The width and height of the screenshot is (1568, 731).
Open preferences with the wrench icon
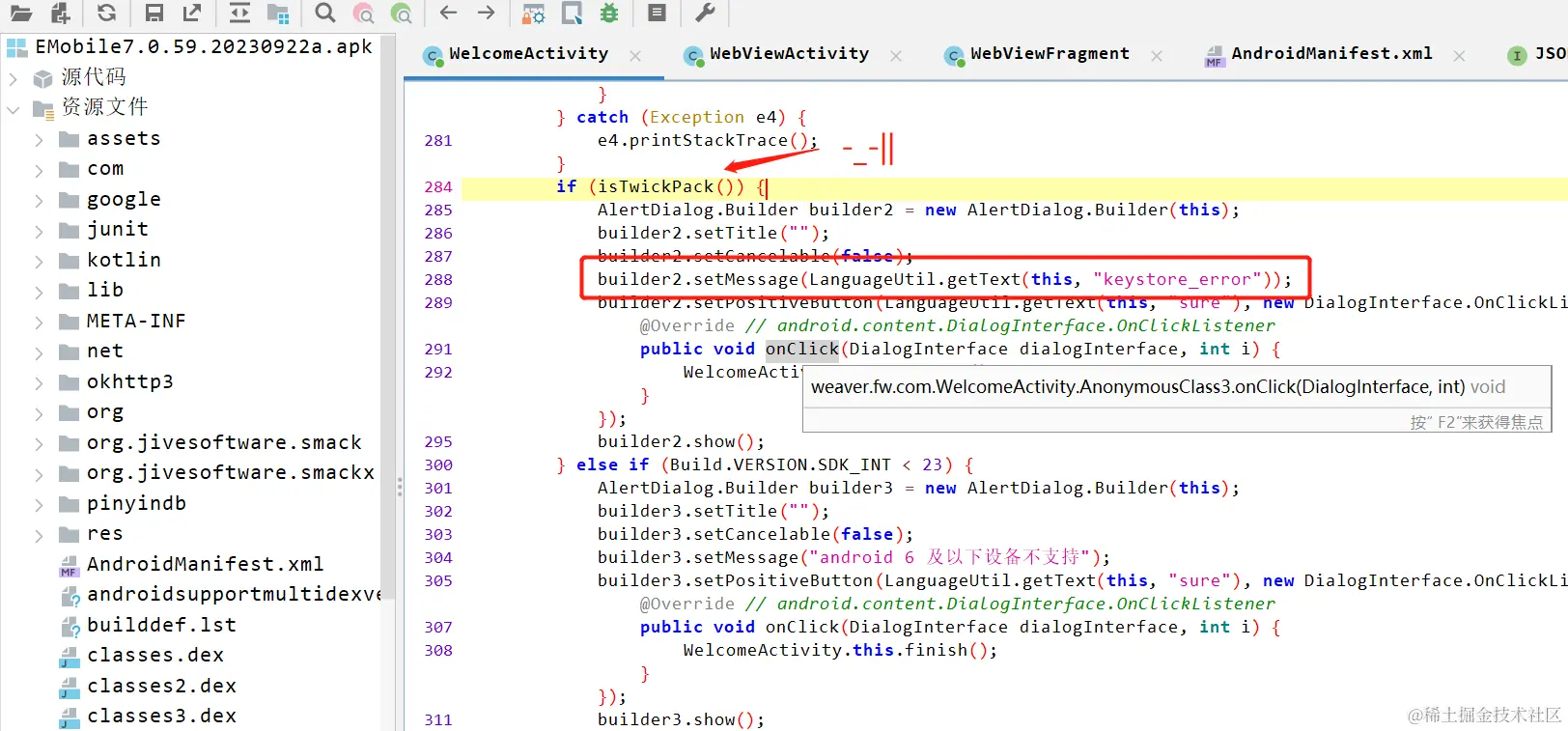705,13
